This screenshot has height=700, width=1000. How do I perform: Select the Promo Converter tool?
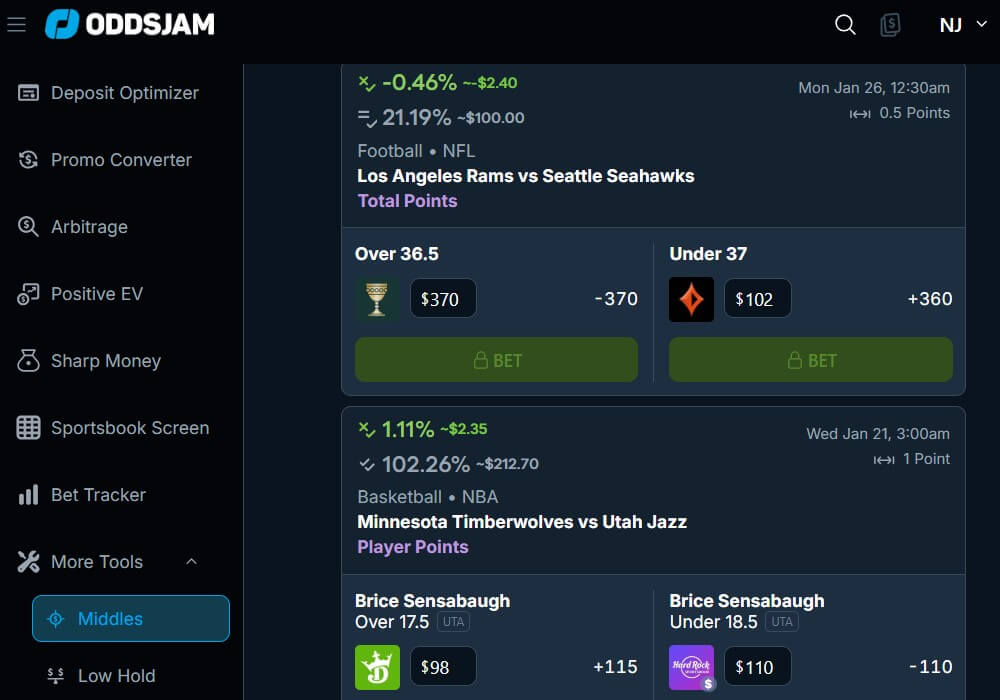pyautogui.click(x=121, y=159)
